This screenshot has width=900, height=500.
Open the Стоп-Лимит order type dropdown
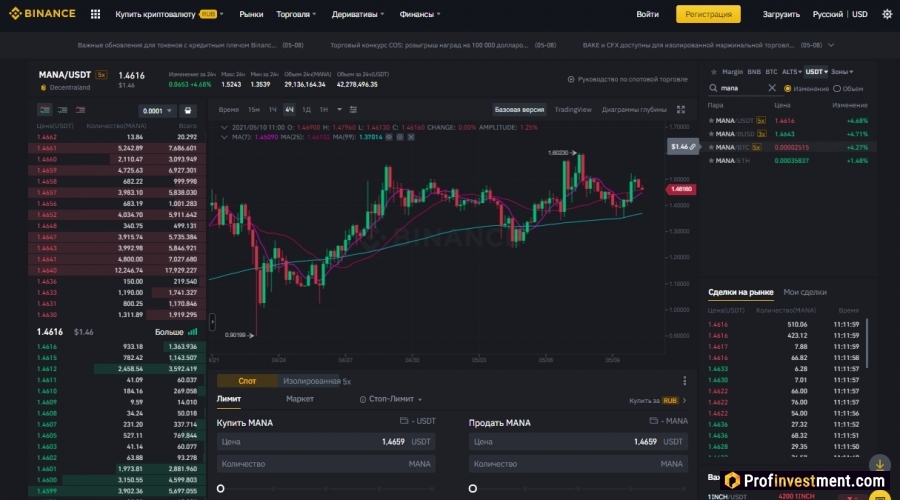[390, 399]
